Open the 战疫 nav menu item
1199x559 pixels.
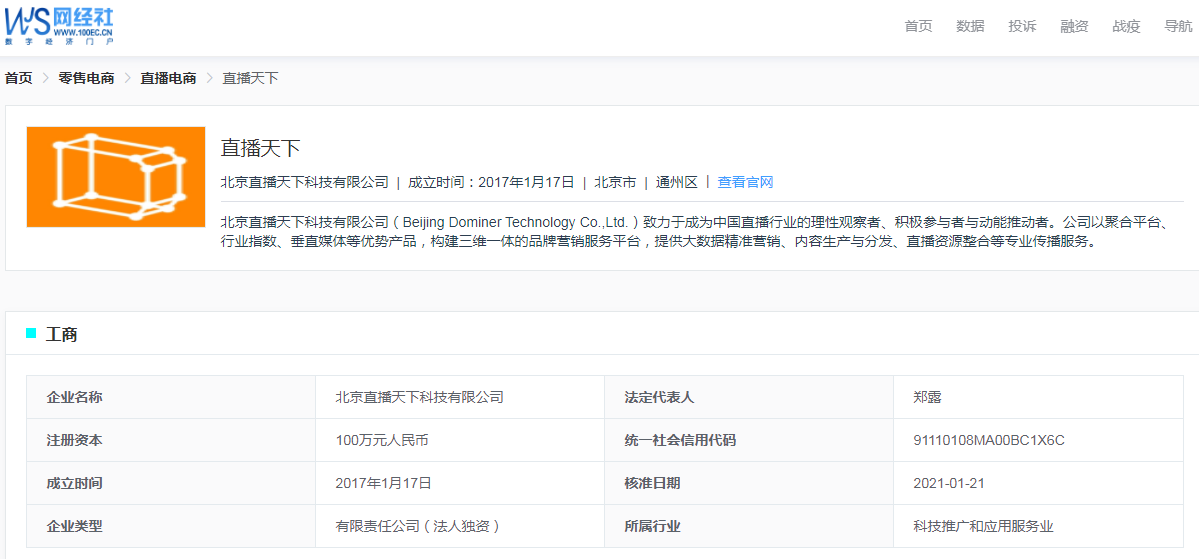point(1126,26)
